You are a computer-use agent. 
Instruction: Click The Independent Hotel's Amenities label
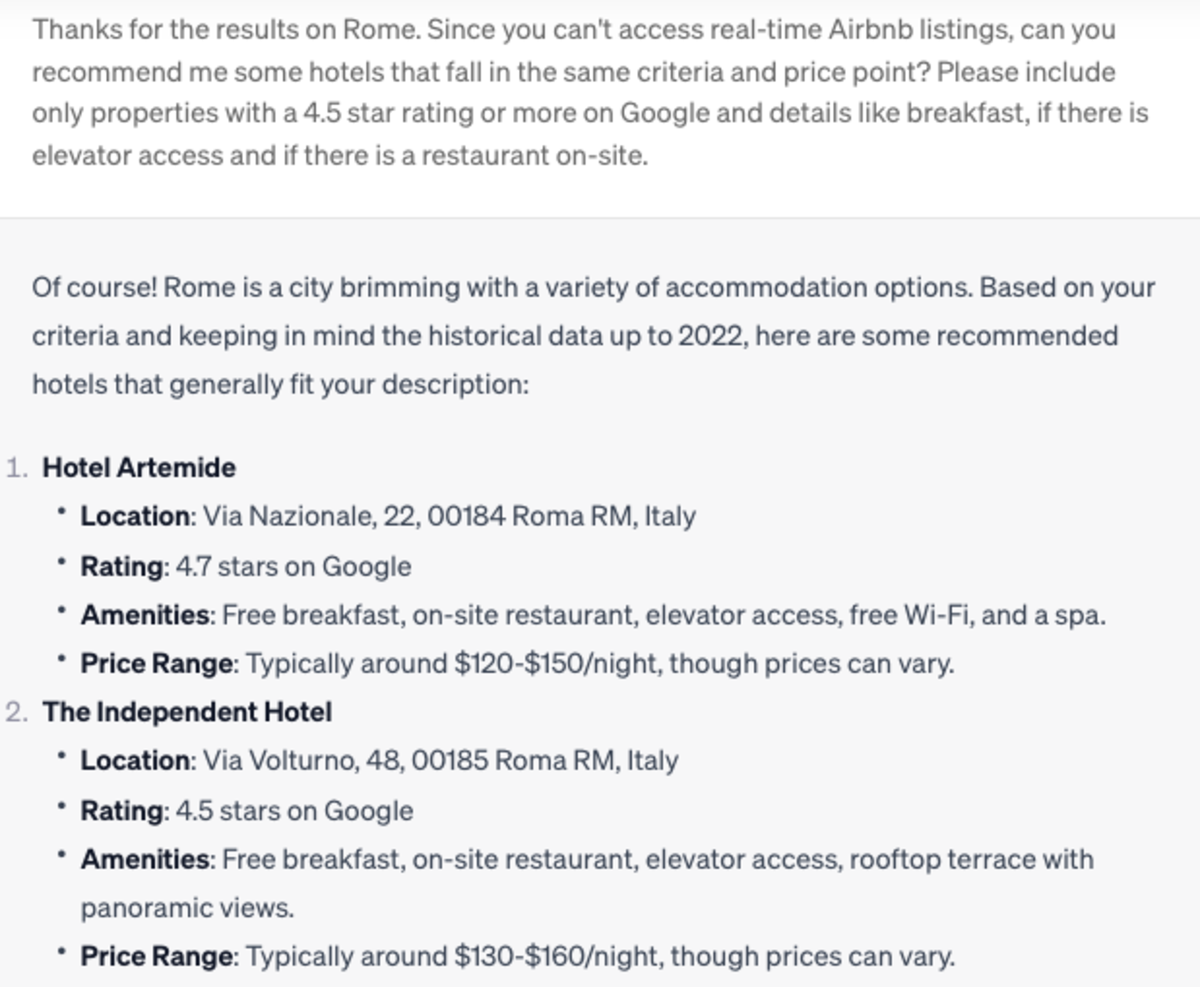[x=147, y=859]
